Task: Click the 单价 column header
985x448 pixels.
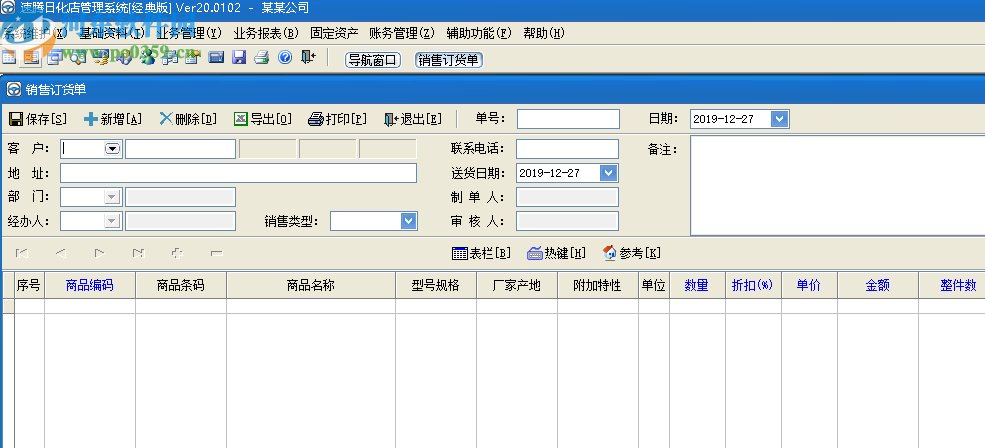Action: point(809,285)
